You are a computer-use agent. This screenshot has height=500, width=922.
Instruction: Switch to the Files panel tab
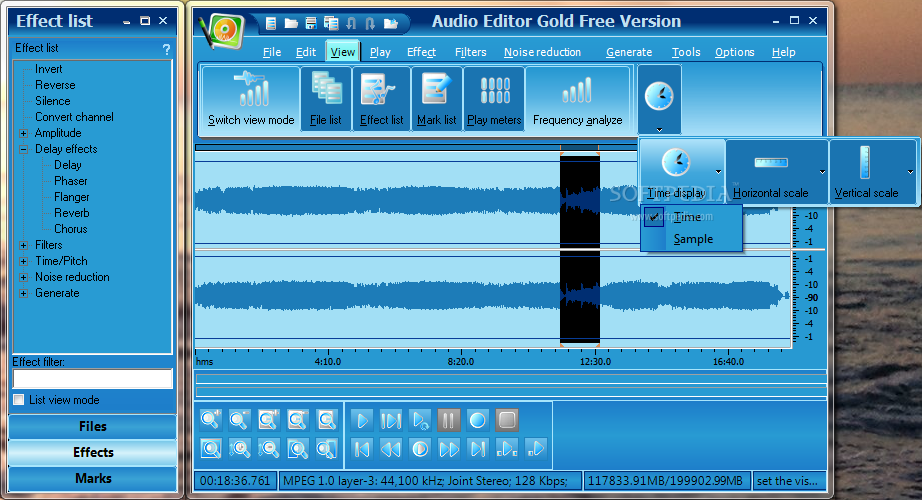(93, 426)
